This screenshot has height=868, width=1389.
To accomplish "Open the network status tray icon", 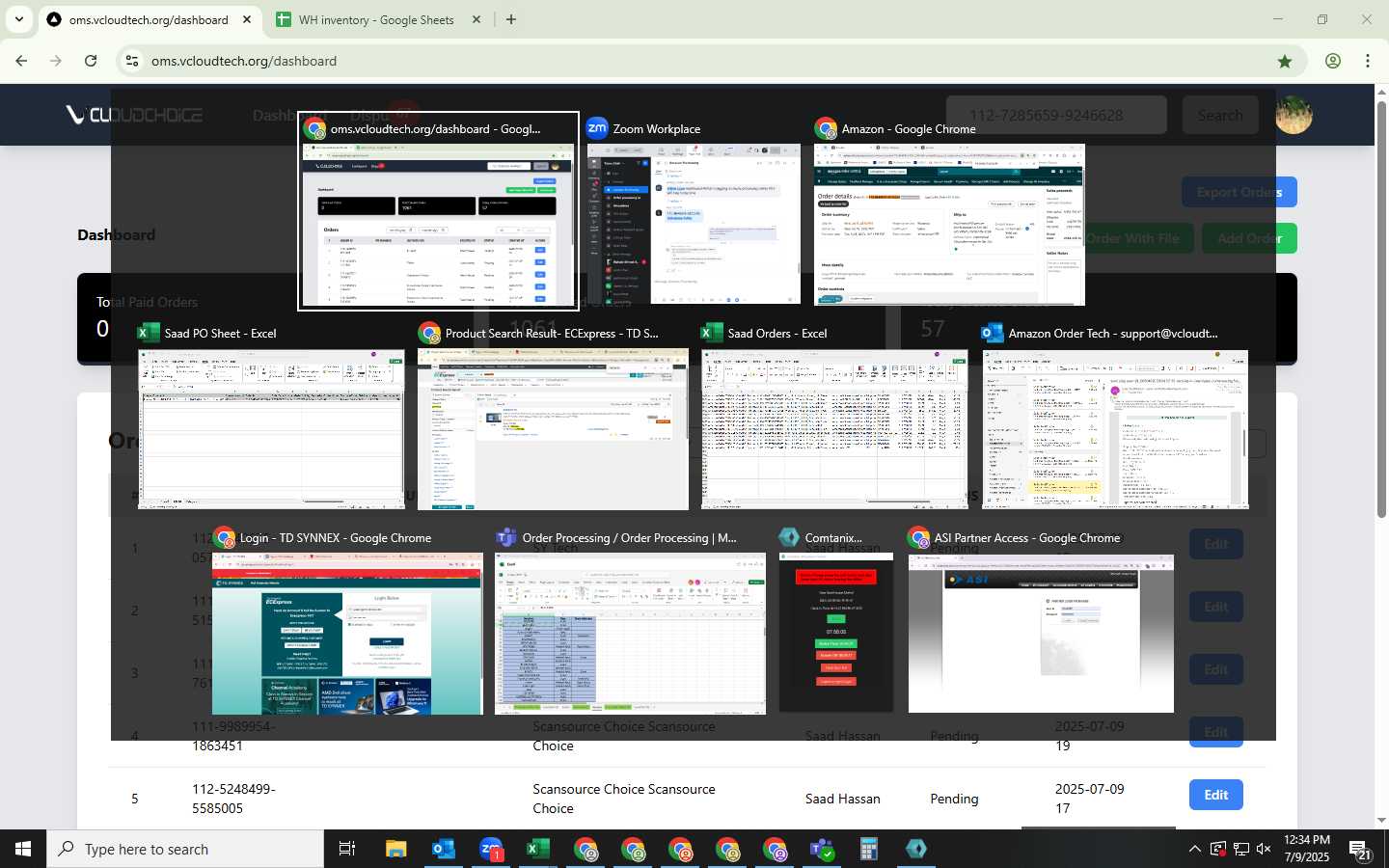I will pyautogui.click(x=1240, y=850).
